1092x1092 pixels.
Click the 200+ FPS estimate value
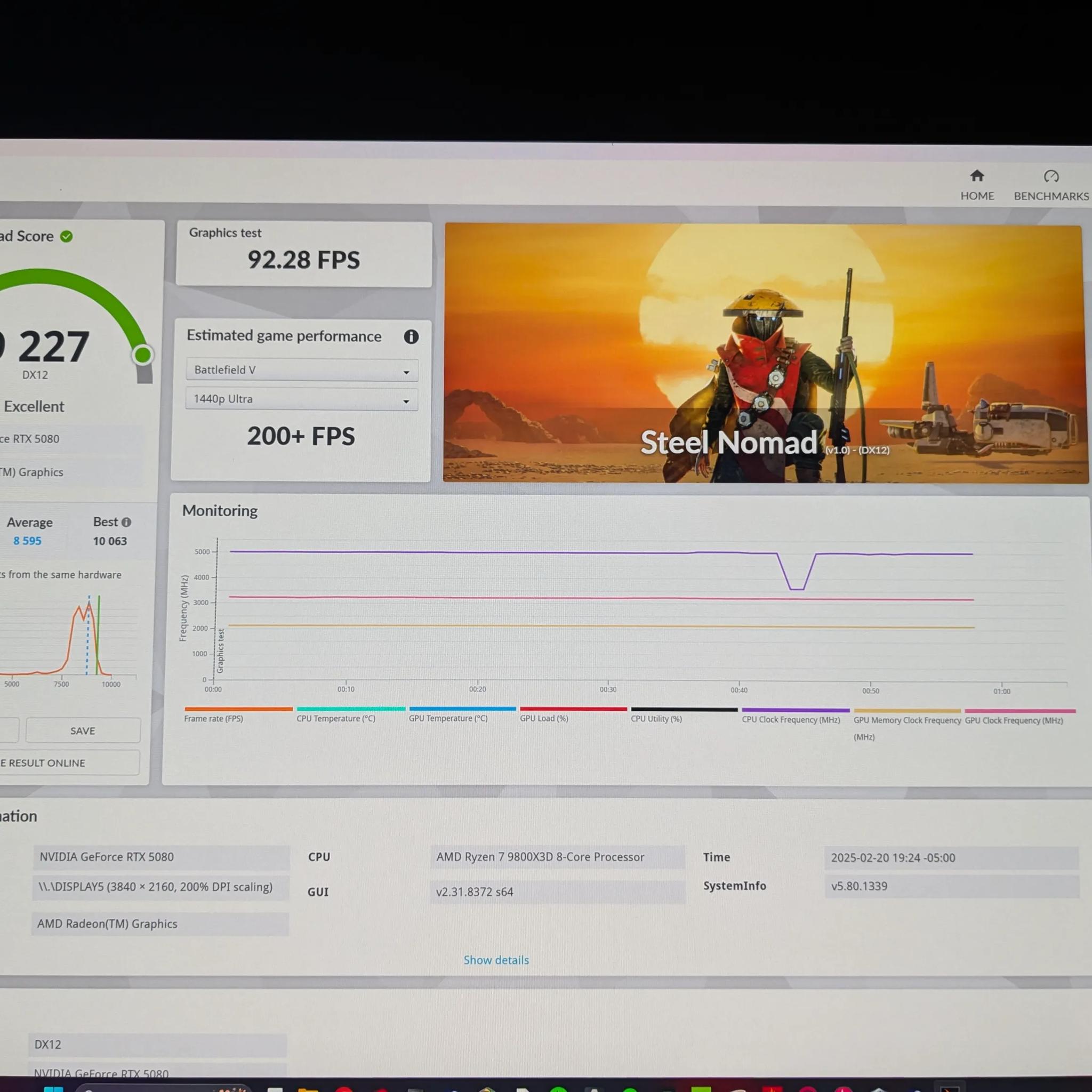tap(301, 436)
